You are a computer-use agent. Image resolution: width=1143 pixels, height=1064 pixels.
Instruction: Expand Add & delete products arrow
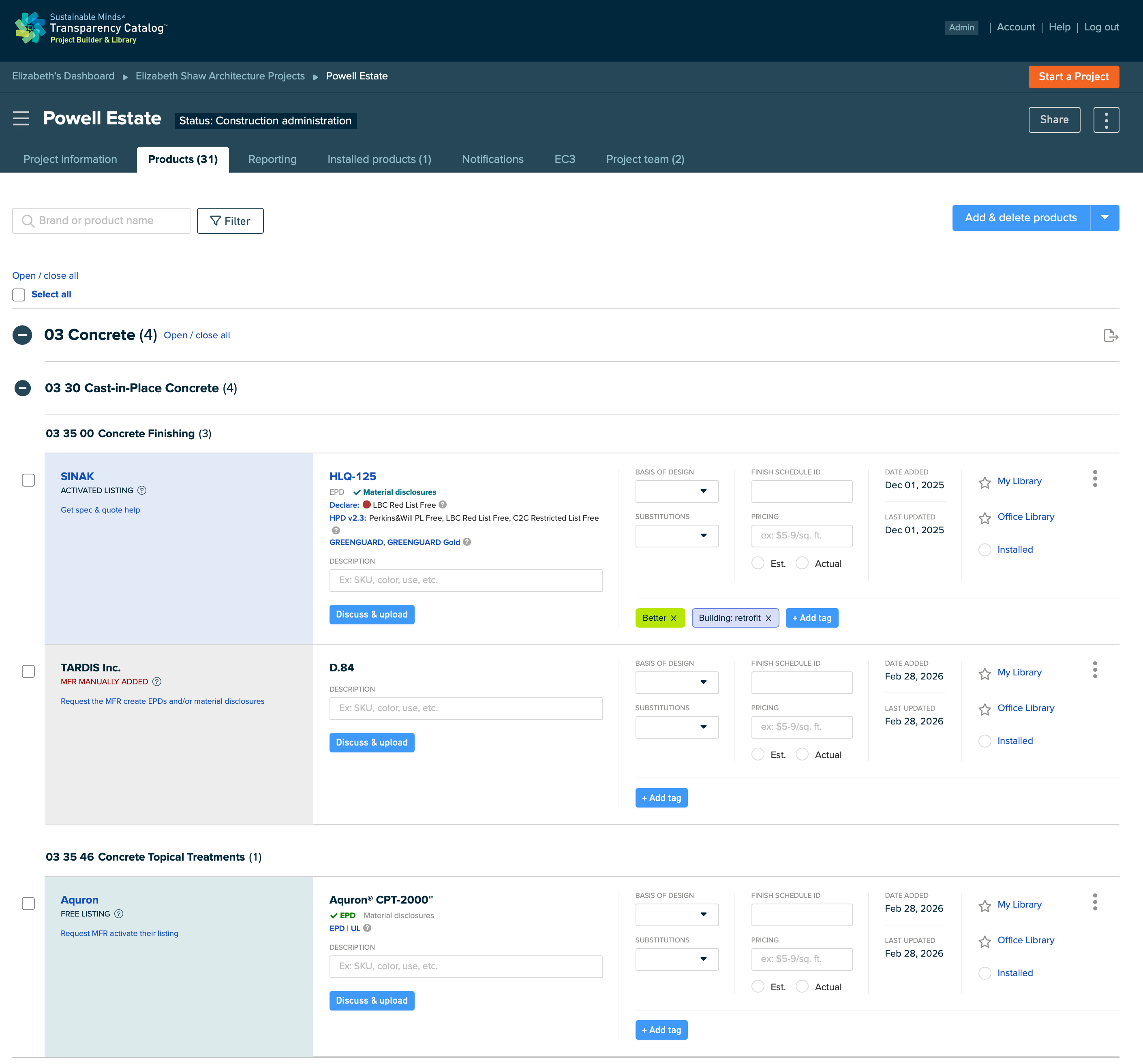tap(1104, 218)
